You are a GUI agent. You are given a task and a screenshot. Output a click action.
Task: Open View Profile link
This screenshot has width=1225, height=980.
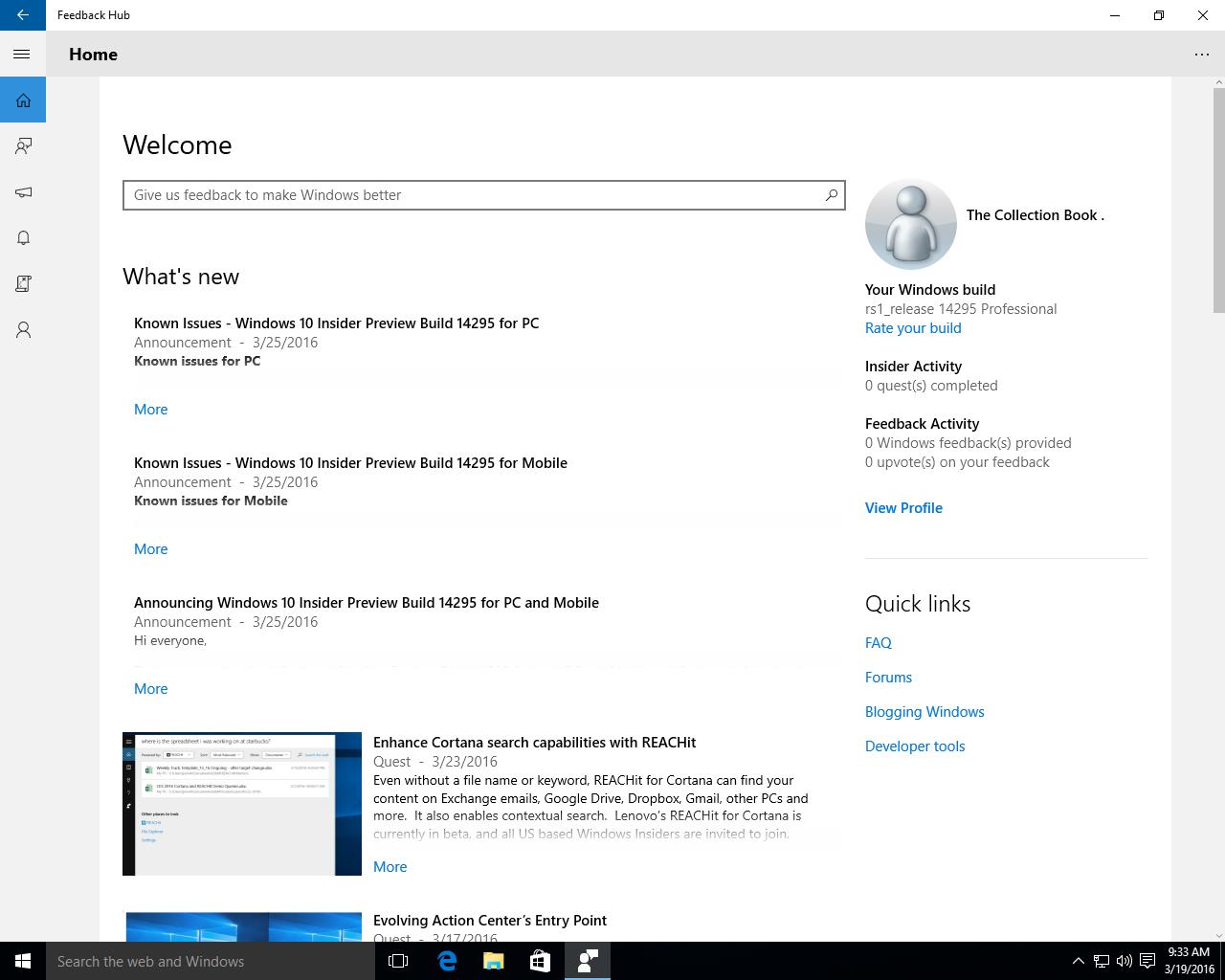pos(903,508)
